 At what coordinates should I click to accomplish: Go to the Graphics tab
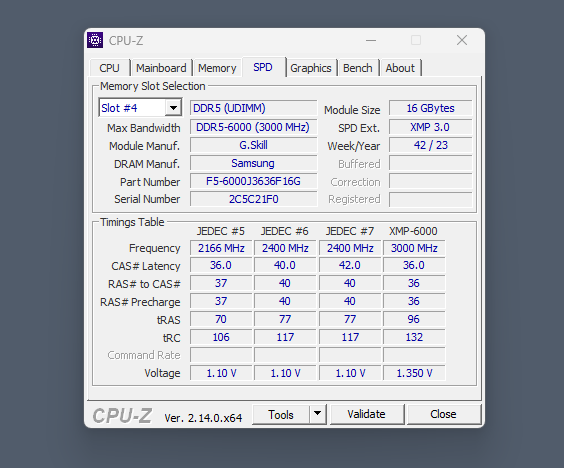click(311, 68)
